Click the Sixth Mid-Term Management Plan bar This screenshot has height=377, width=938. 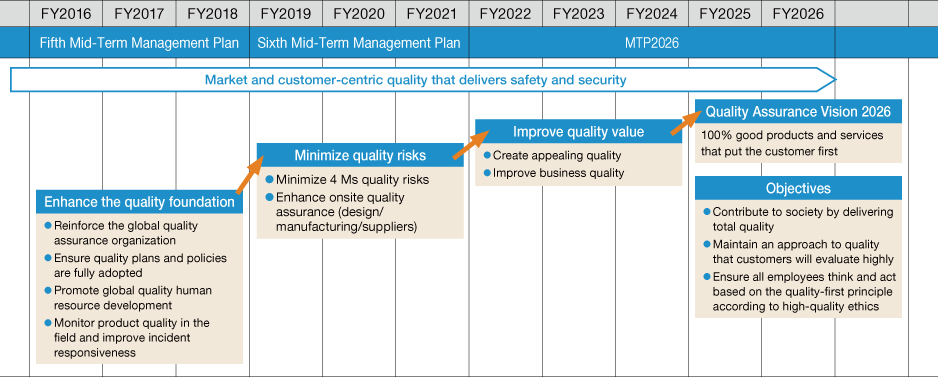[359, 42]
